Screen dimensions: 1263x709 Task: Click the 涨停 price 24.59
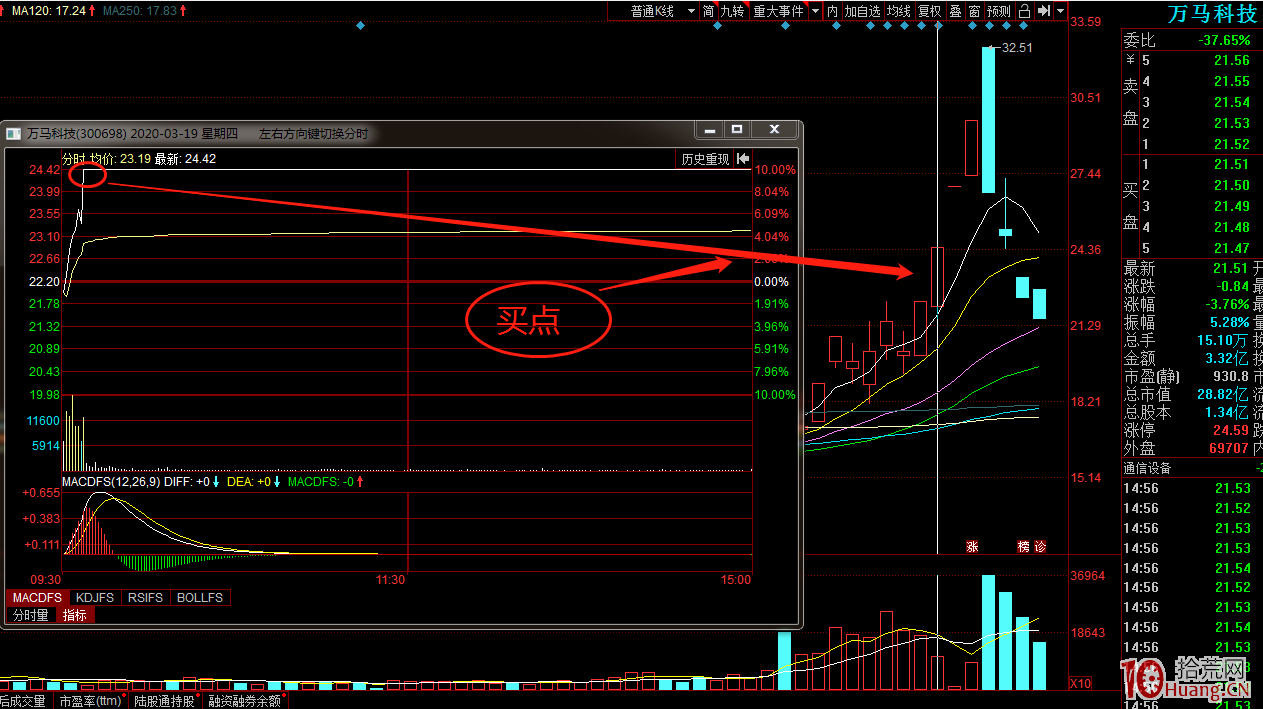pyautogui.click(x=1231, y=431)
